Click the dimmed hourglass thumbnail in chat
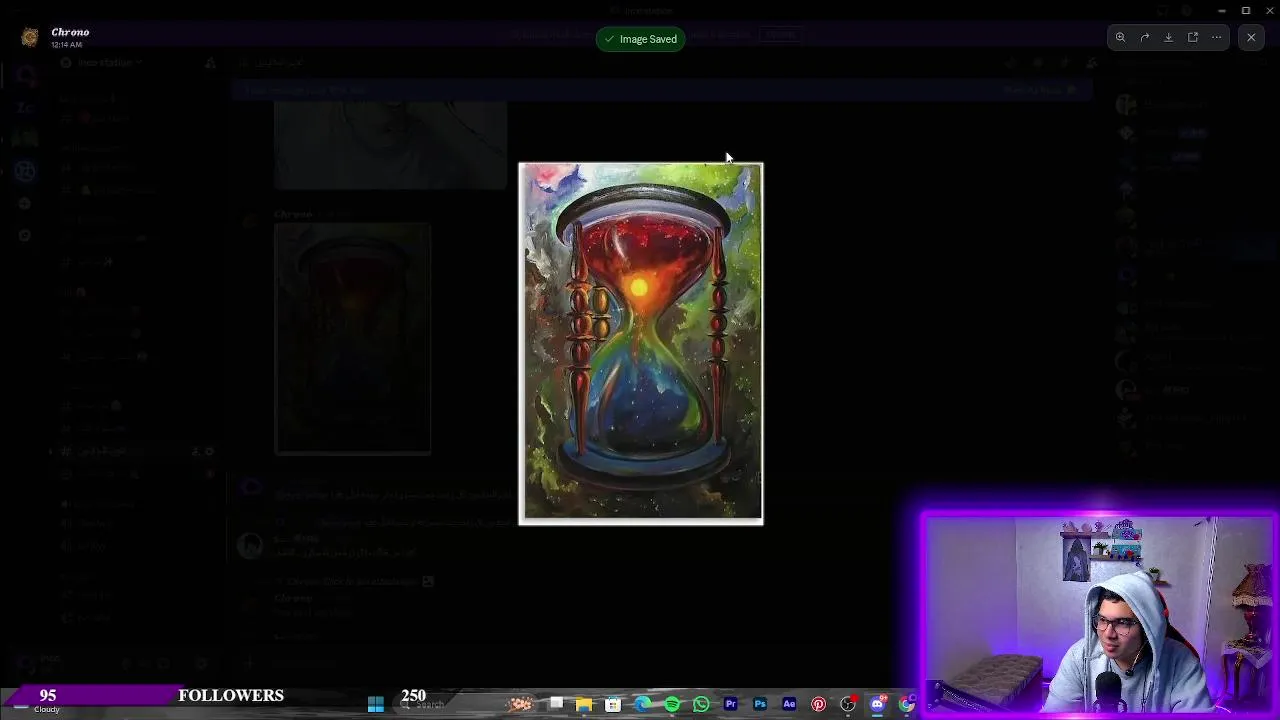Screen dimensions: 1280x720 [x=353, y=339]
